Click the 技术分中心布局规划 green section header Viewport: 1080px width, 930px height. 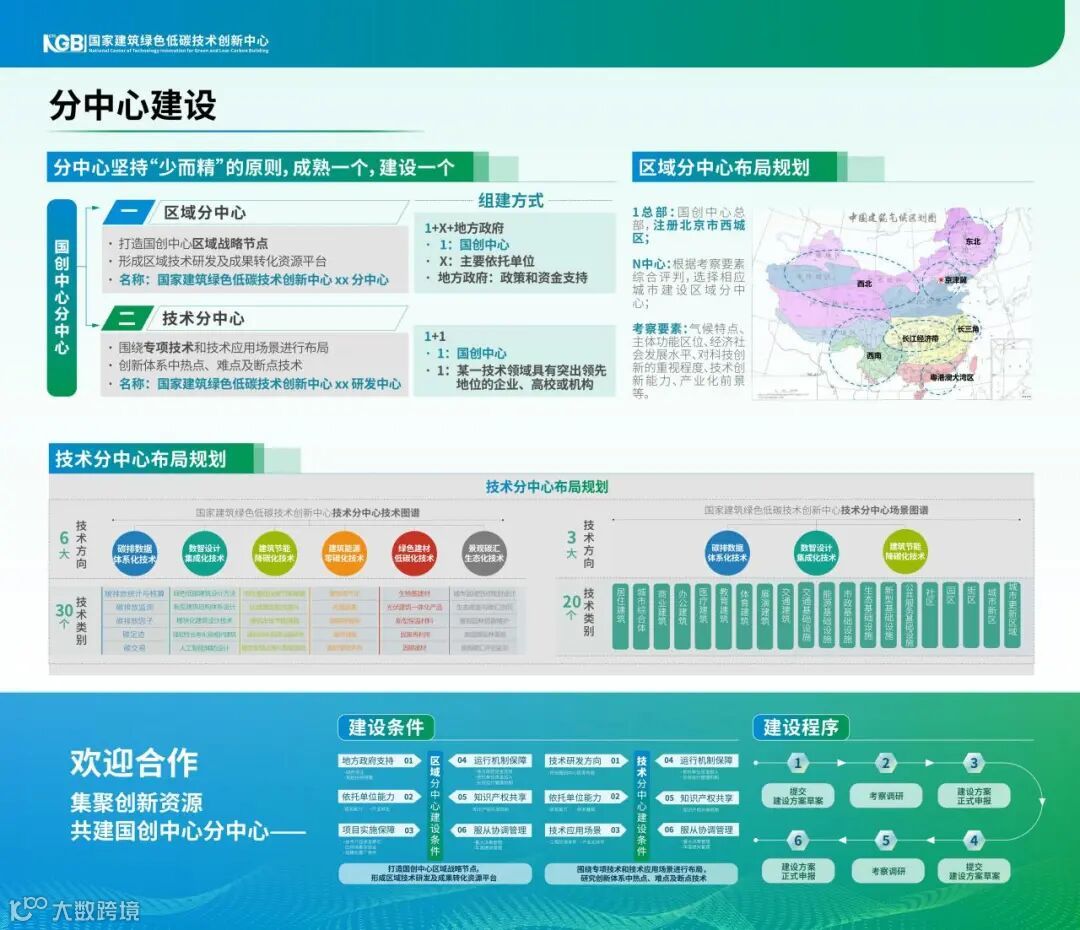(152, 459)
